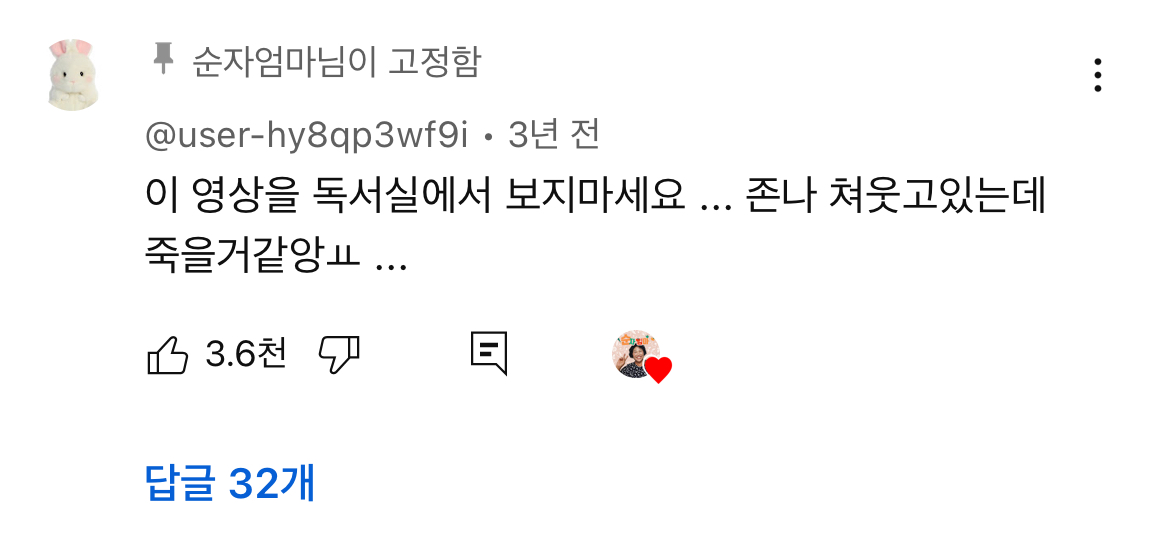1170x536 pixels.
Task: Click the word 고정함 in the pinned label
Action: tap(434, 61)
